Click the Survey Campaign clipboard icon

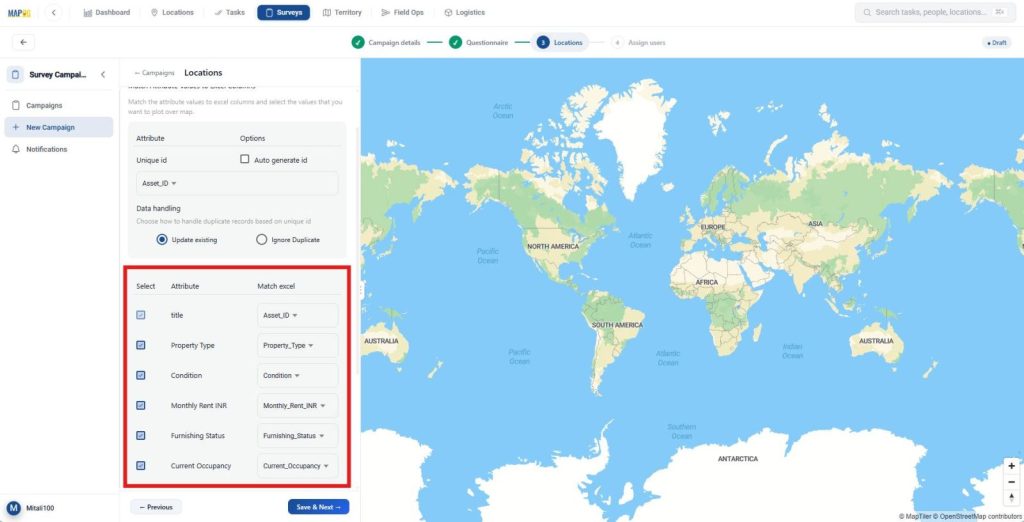[x=16, y=74]
